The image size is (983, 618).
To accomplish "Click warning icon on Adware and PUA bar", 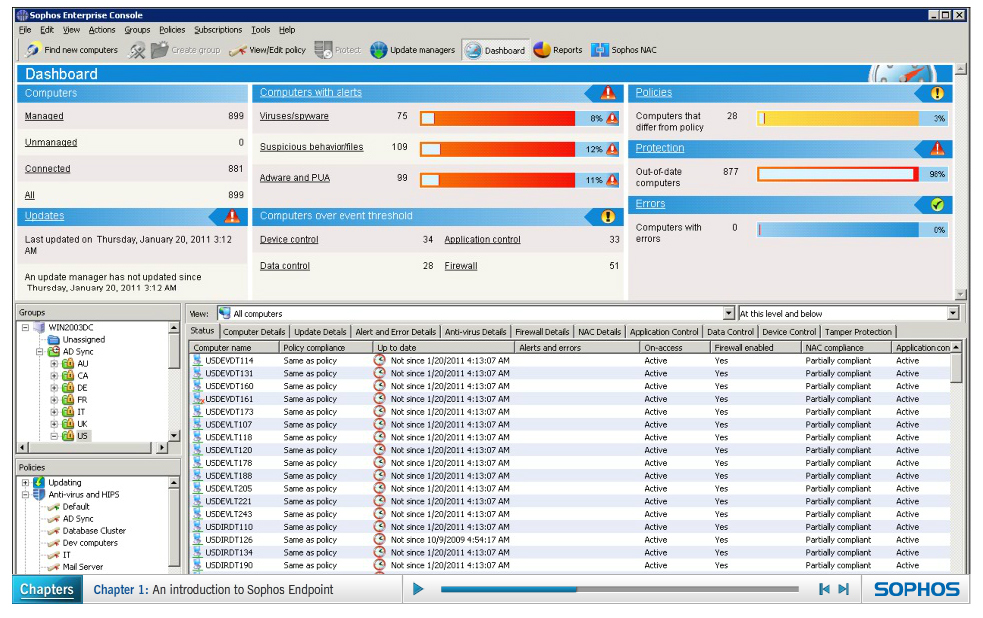I will coord(612,180).
